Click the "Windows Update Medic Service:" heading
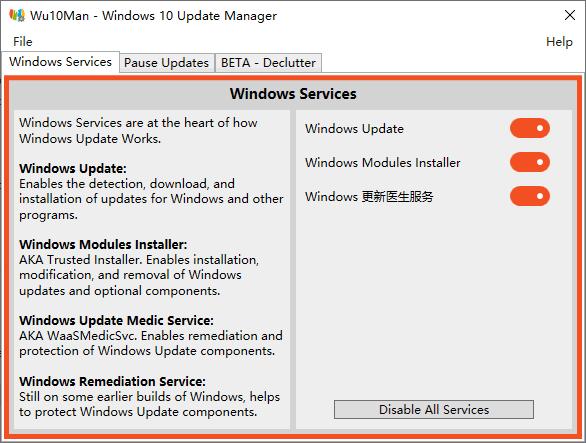 116,320
